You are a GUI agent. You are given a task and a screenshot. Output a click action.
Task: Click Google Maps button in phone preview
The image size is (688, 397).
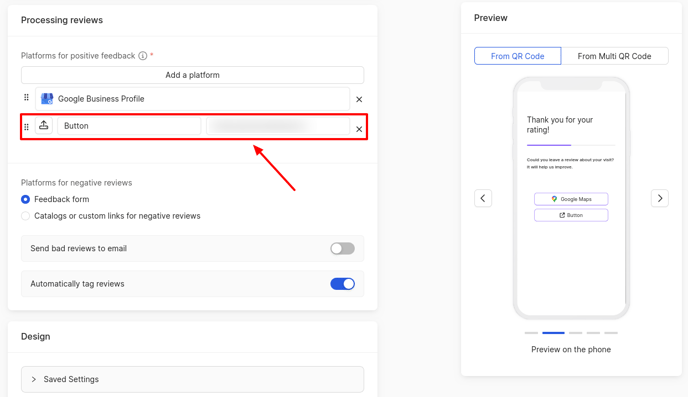(571, 199)
